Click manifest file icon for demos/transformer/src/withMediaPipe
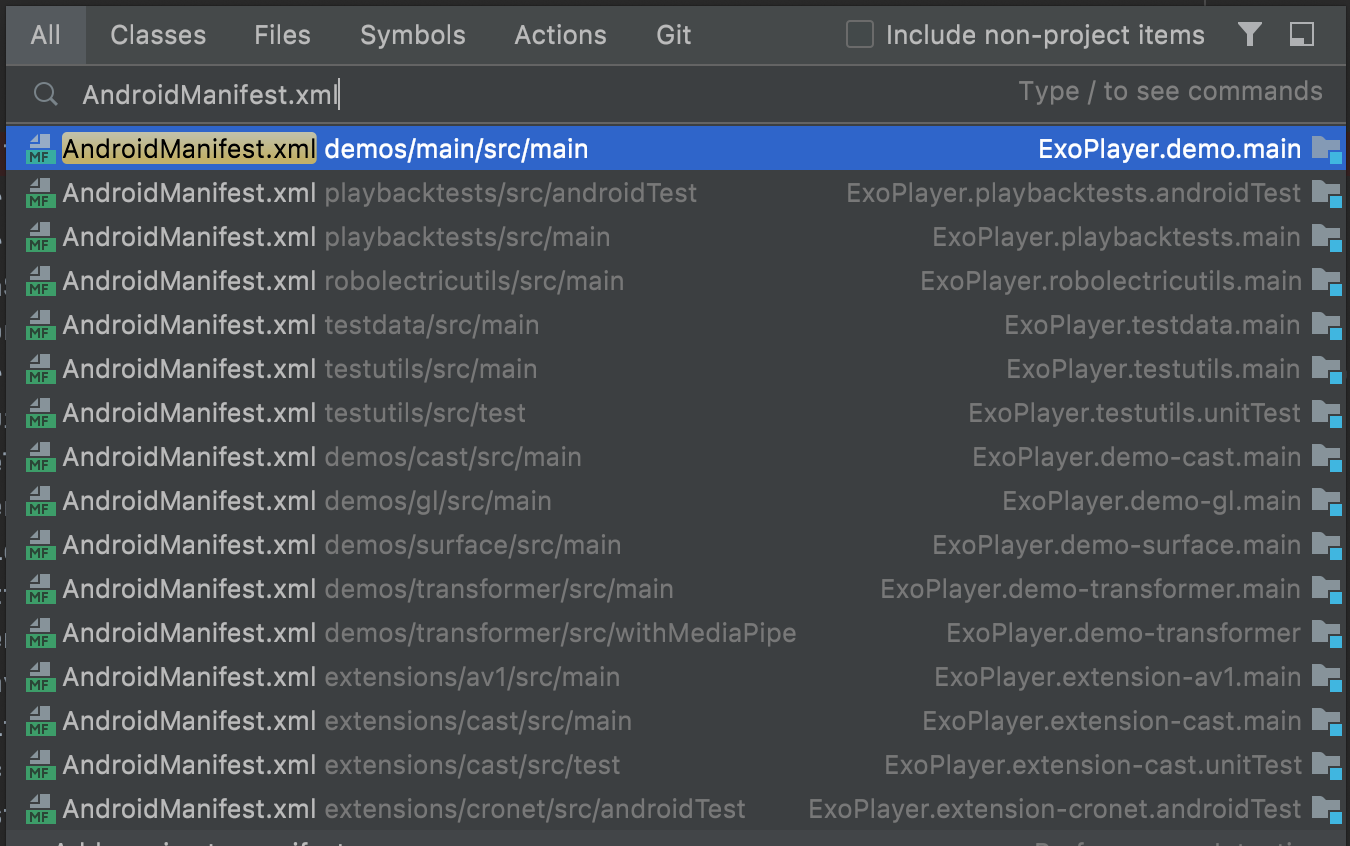 tap(40, 633)
